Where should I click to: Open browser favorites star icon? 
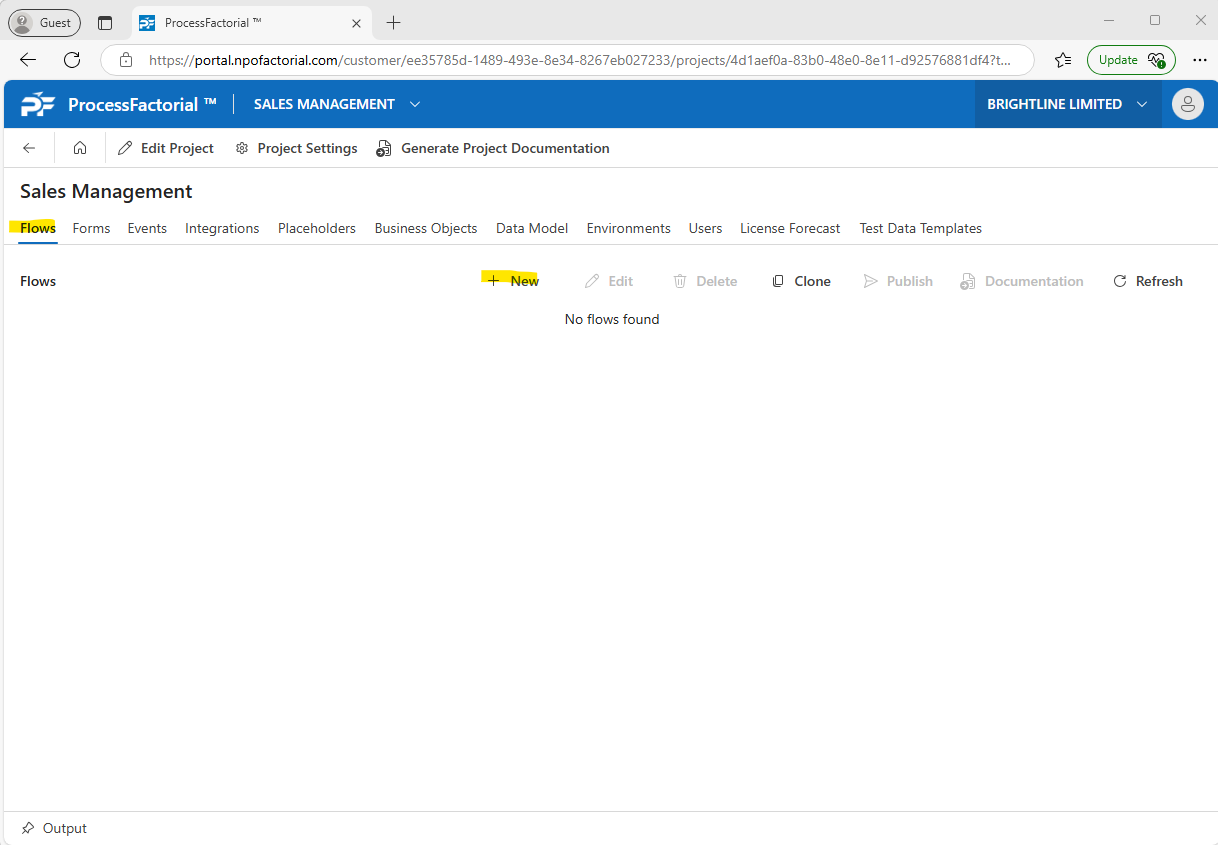[1063, 60]
